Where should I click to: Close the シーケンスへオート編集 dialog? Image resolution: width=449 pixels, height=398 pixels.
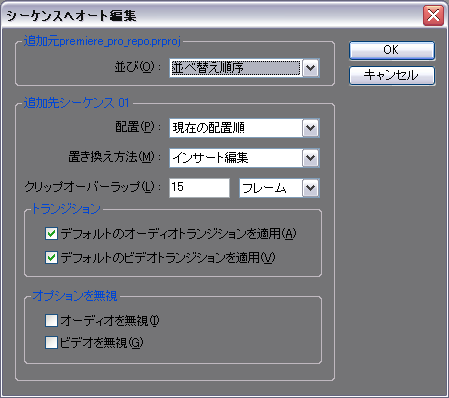click(433, 15)
